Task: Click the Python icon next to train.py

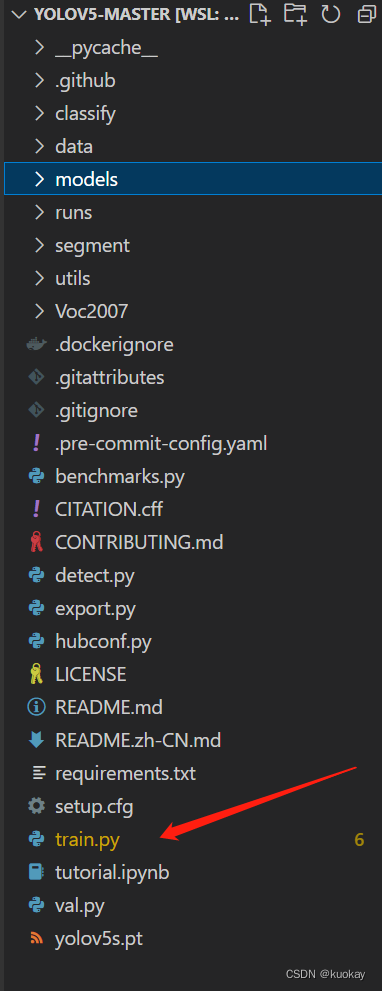Action: tap(37, 840)
